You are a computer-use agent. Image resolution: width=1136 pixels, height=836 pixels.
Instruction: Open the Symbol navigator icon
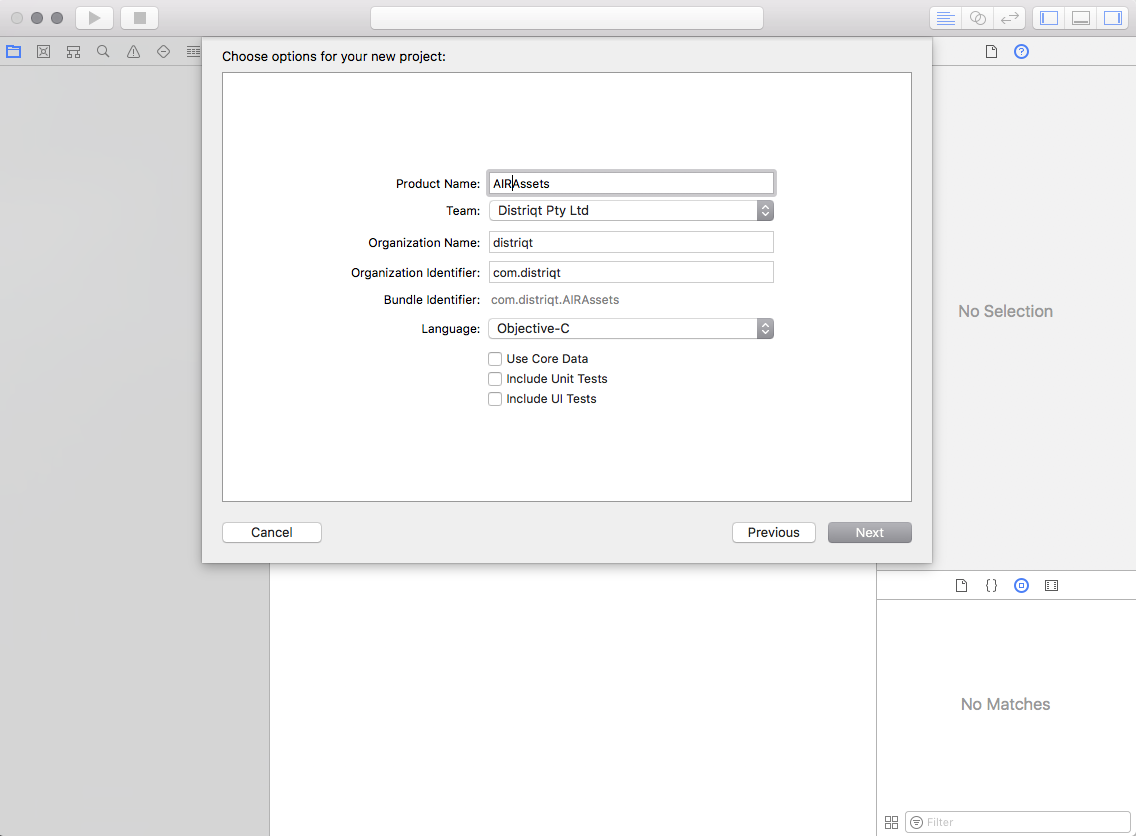point(43,51)
